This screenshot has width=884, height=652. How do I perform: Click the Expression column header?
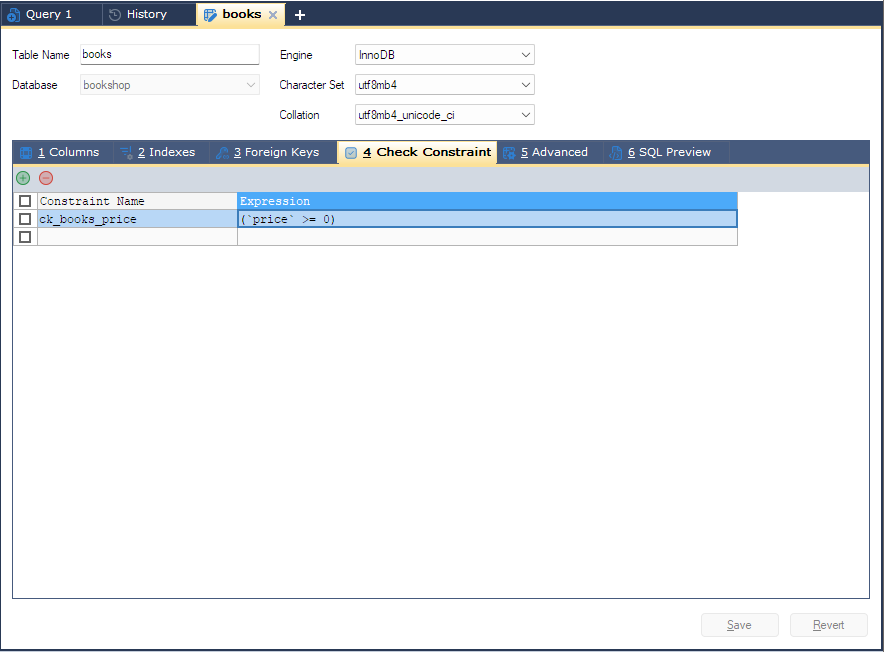tap(488, 201)
